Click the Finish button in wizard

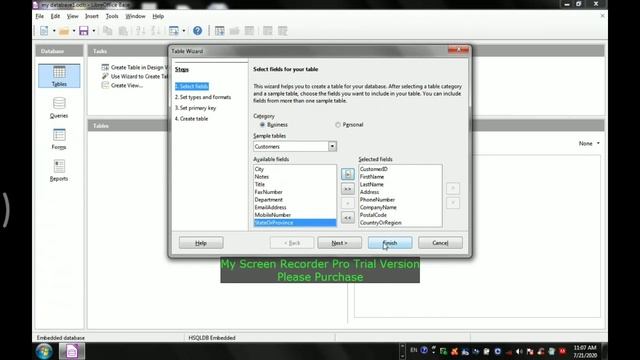point(390,243)
